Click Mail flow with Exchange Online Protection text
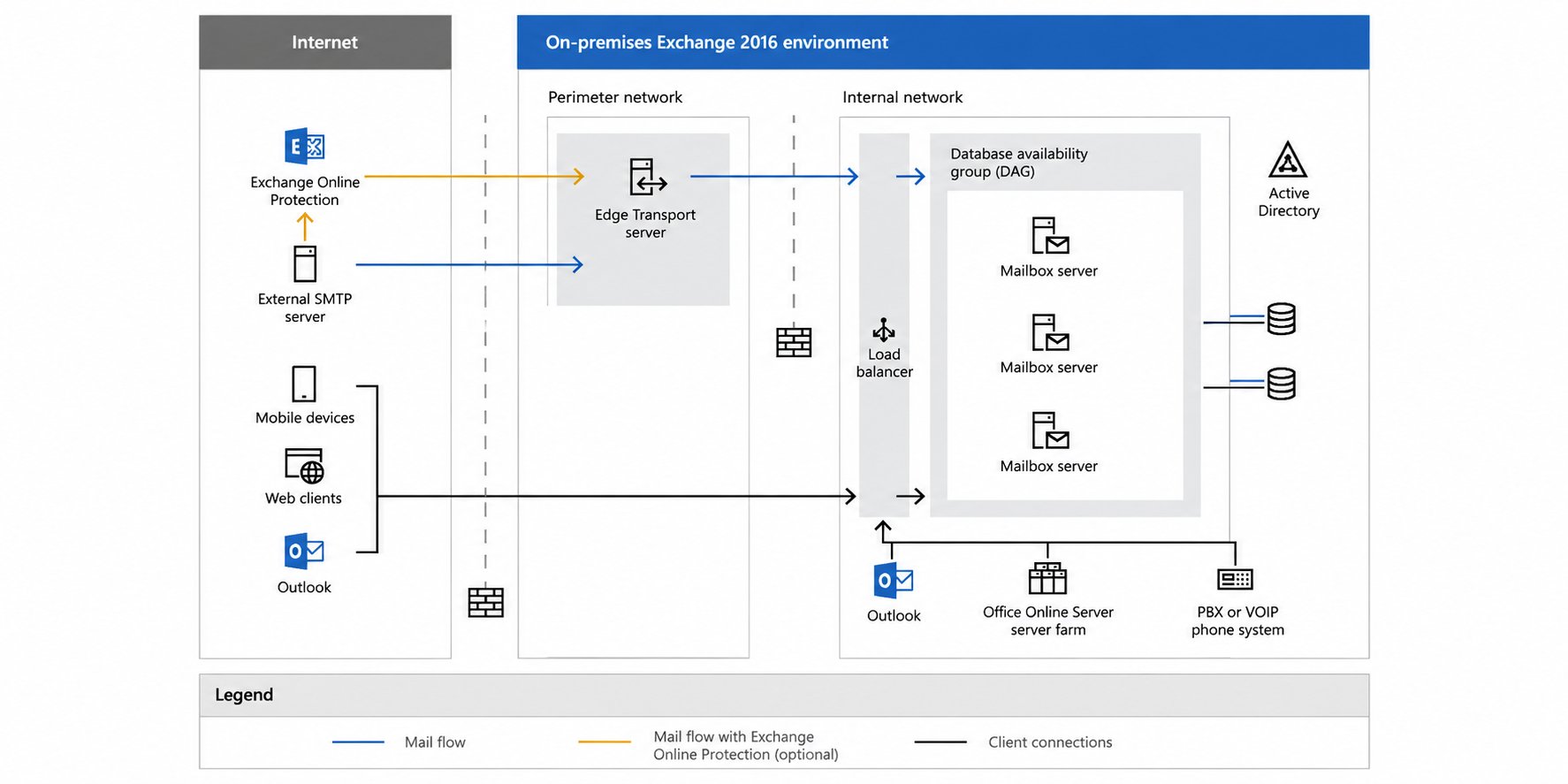The image size is (1568, 784). [x=746, y=745]
